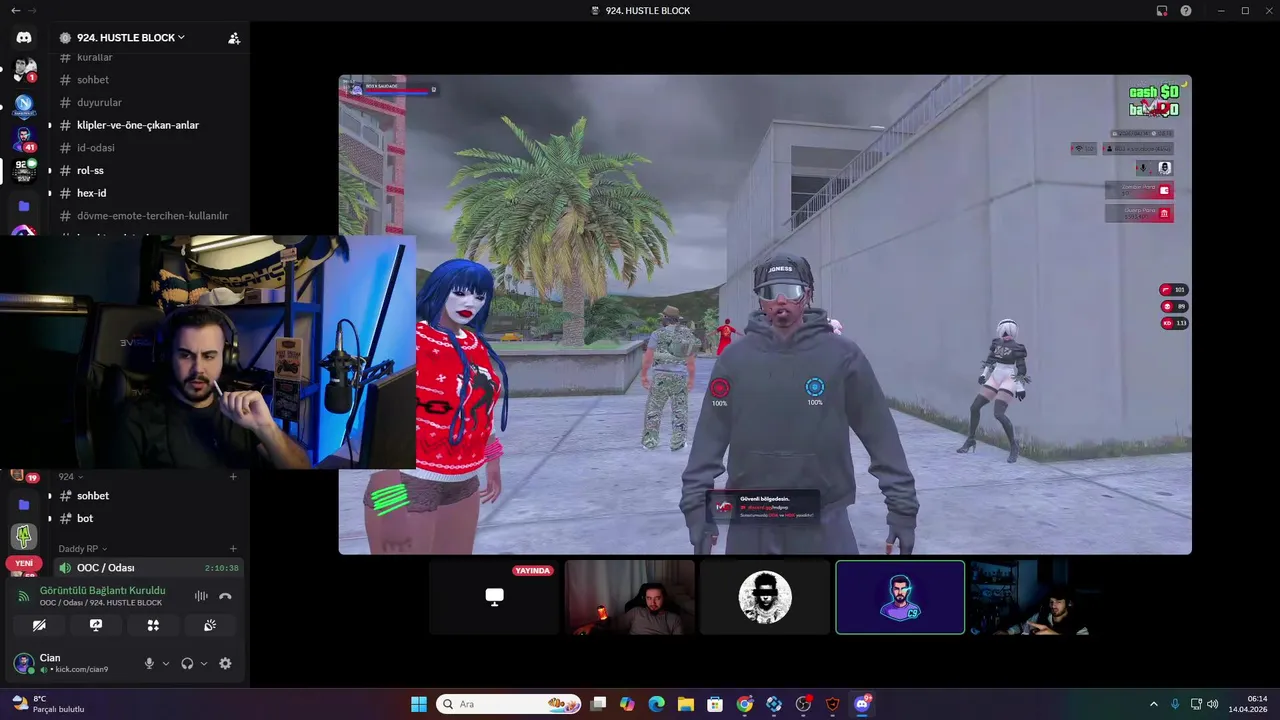The width and height of the screenshot is (1280, 720).
Task: Open the inbox icon in title bar
Action: (1162, 10)
